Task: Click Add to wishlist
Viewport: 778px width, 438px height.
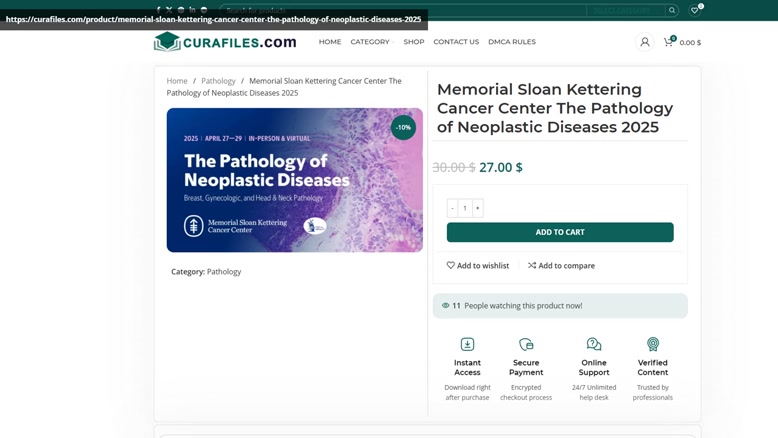Action: (478, 265)
